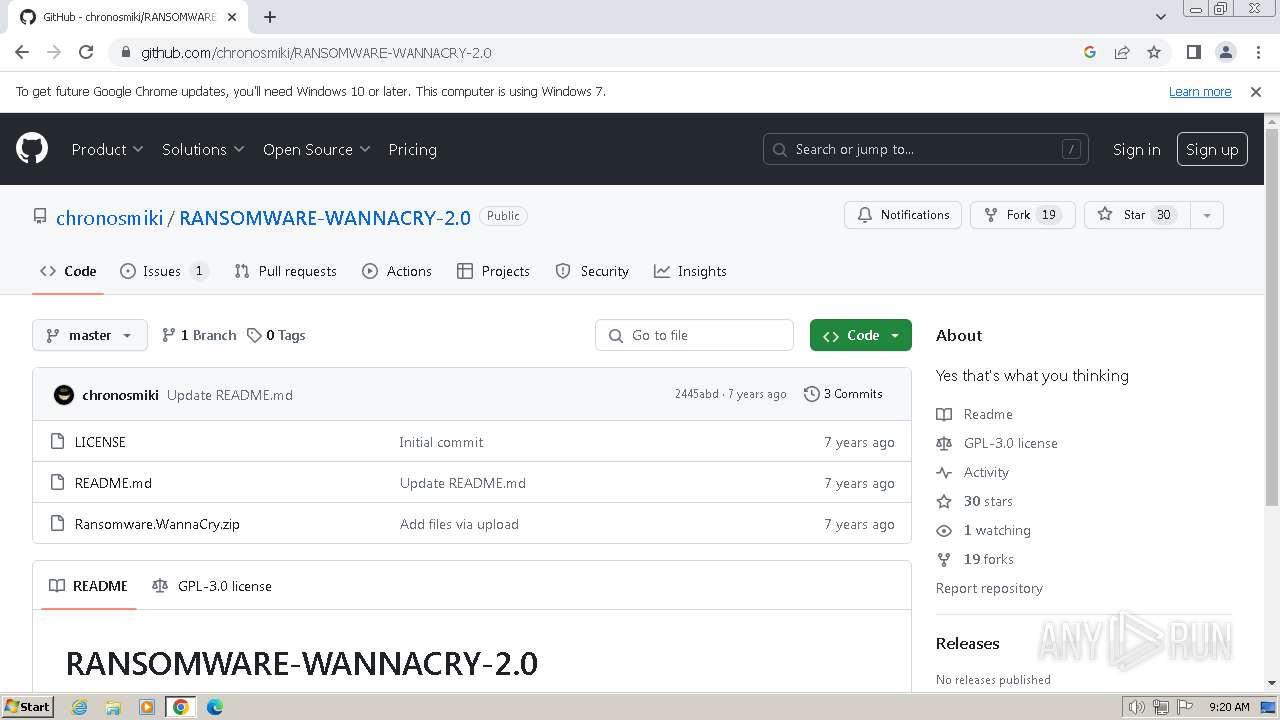The width and height of the screenshot is (1280, 720).
Task: Open the Insights tab
Action: 690,271
